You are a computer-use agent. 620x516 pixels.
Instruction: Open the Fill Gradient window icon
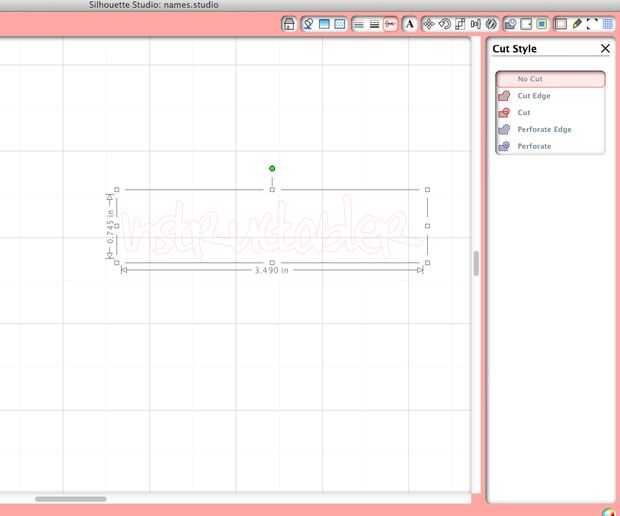324,24
